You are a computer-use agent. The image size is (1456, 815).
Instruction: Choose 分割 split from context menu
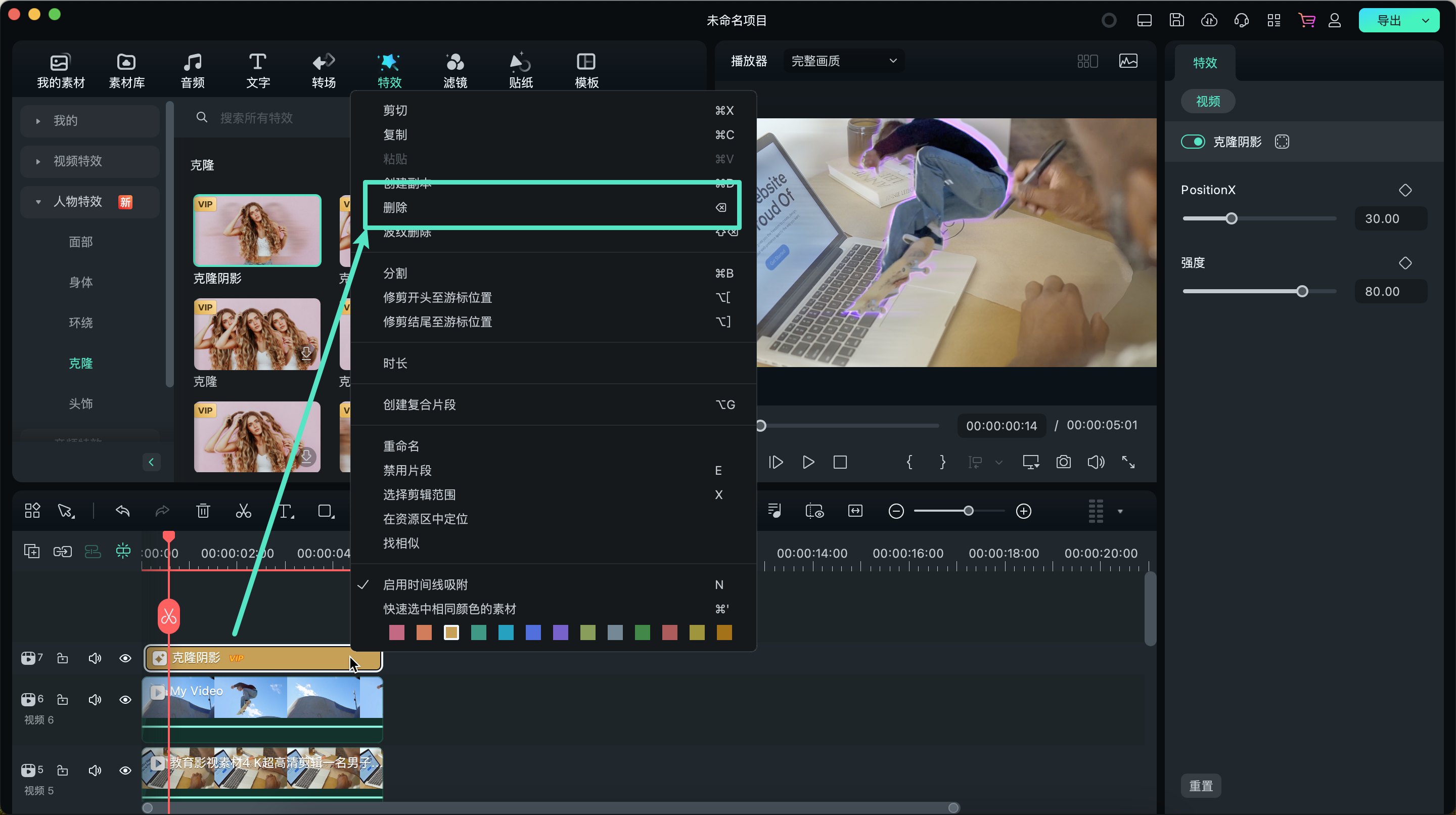553,273
